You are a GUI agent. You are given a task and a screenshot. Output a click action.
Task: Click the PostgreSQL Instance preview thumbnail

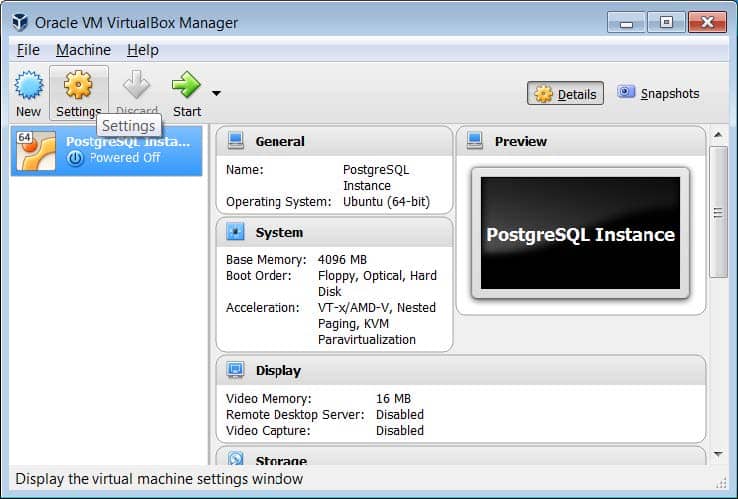tap(580, 233)
